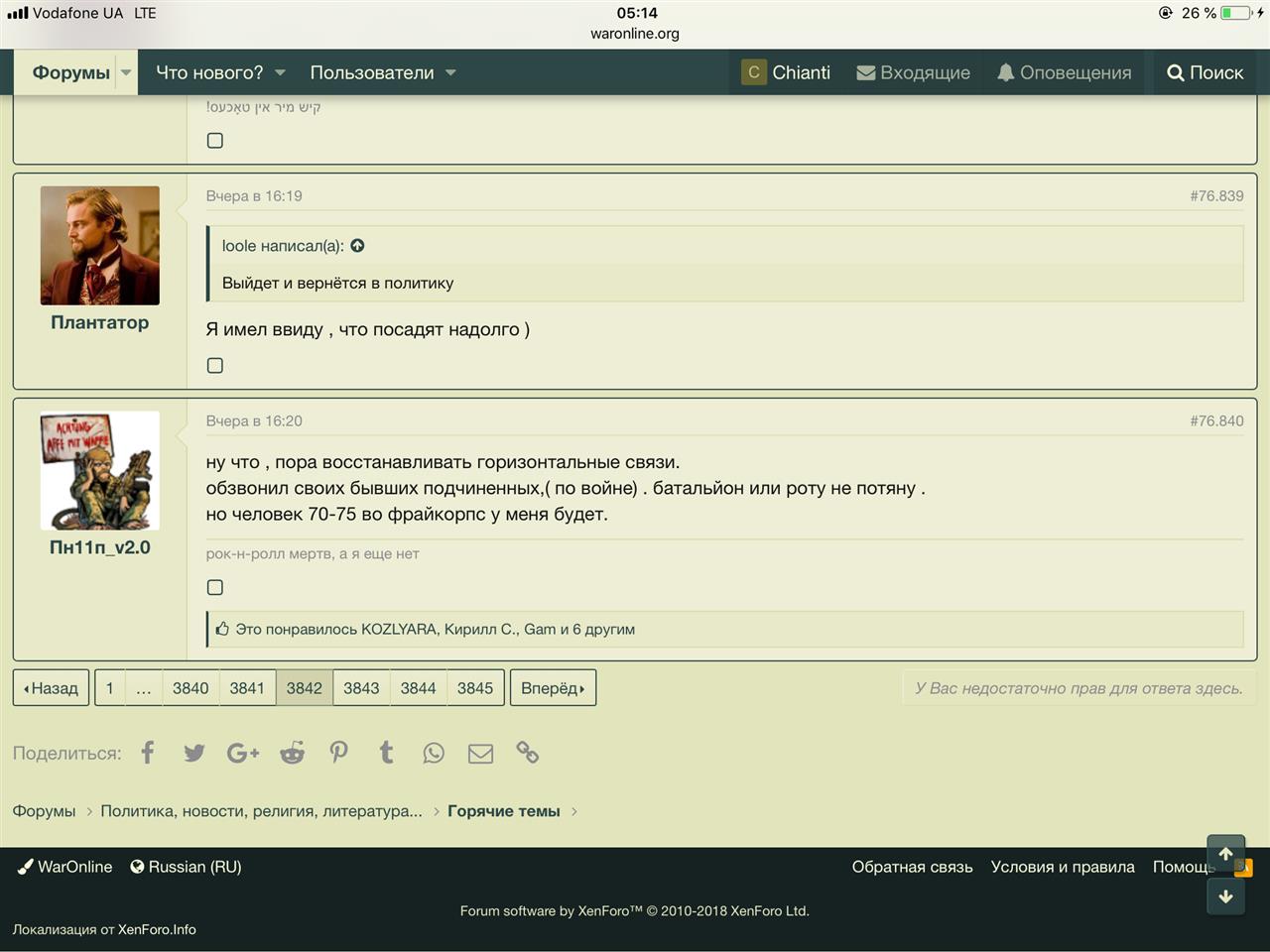Open Плантатор user profile link
Viewport: 1270px width, 952px height.
100,322
